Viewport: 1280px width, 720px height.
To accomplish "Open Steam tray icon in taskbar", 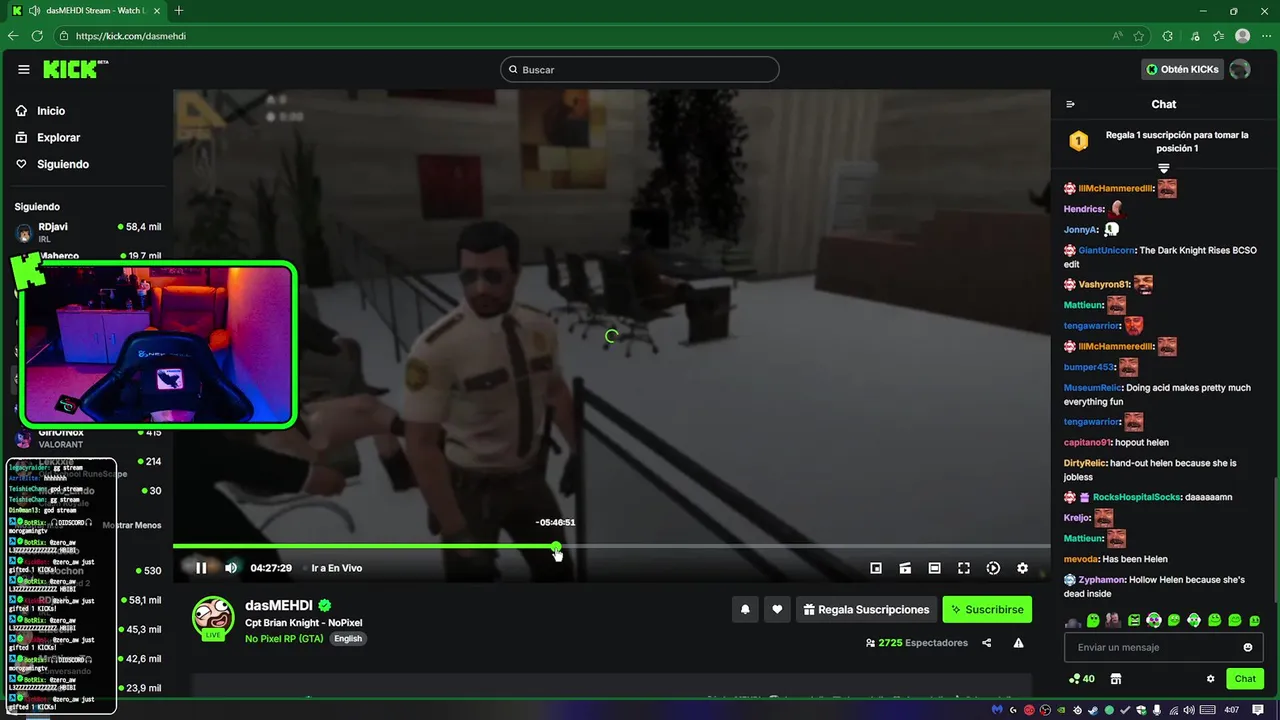I will [1093, 710].
